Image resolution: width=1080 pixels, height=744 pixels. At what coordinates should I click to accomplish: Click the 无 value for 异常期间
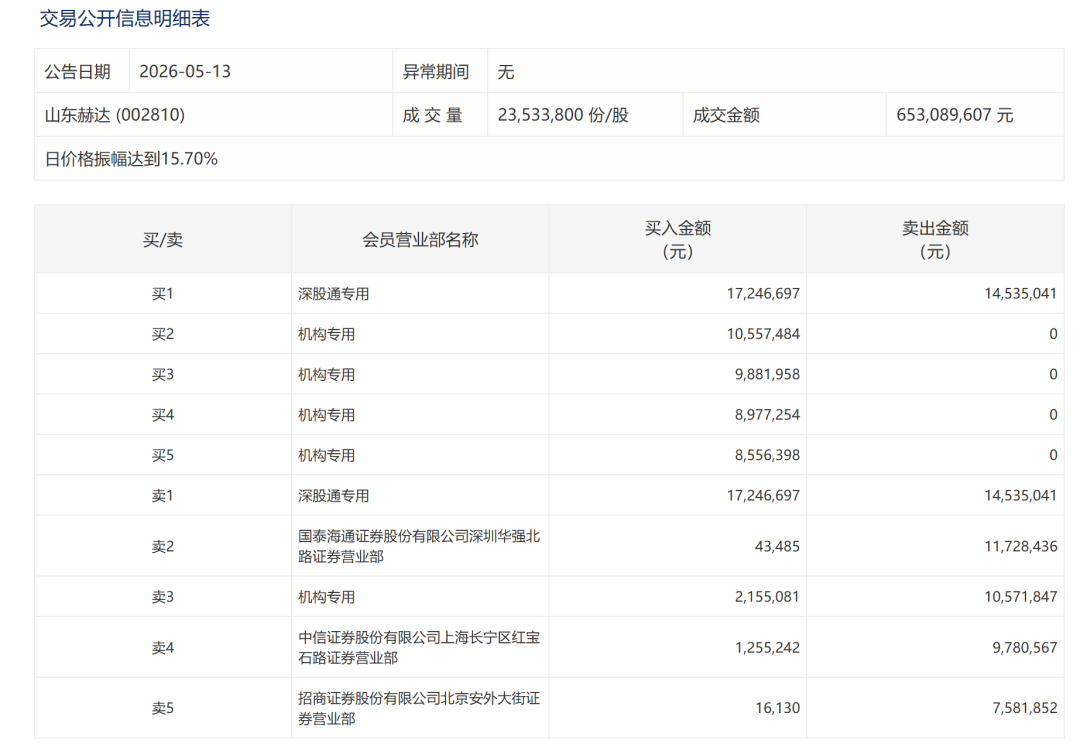pyautogui.click(x=506, y=72)
